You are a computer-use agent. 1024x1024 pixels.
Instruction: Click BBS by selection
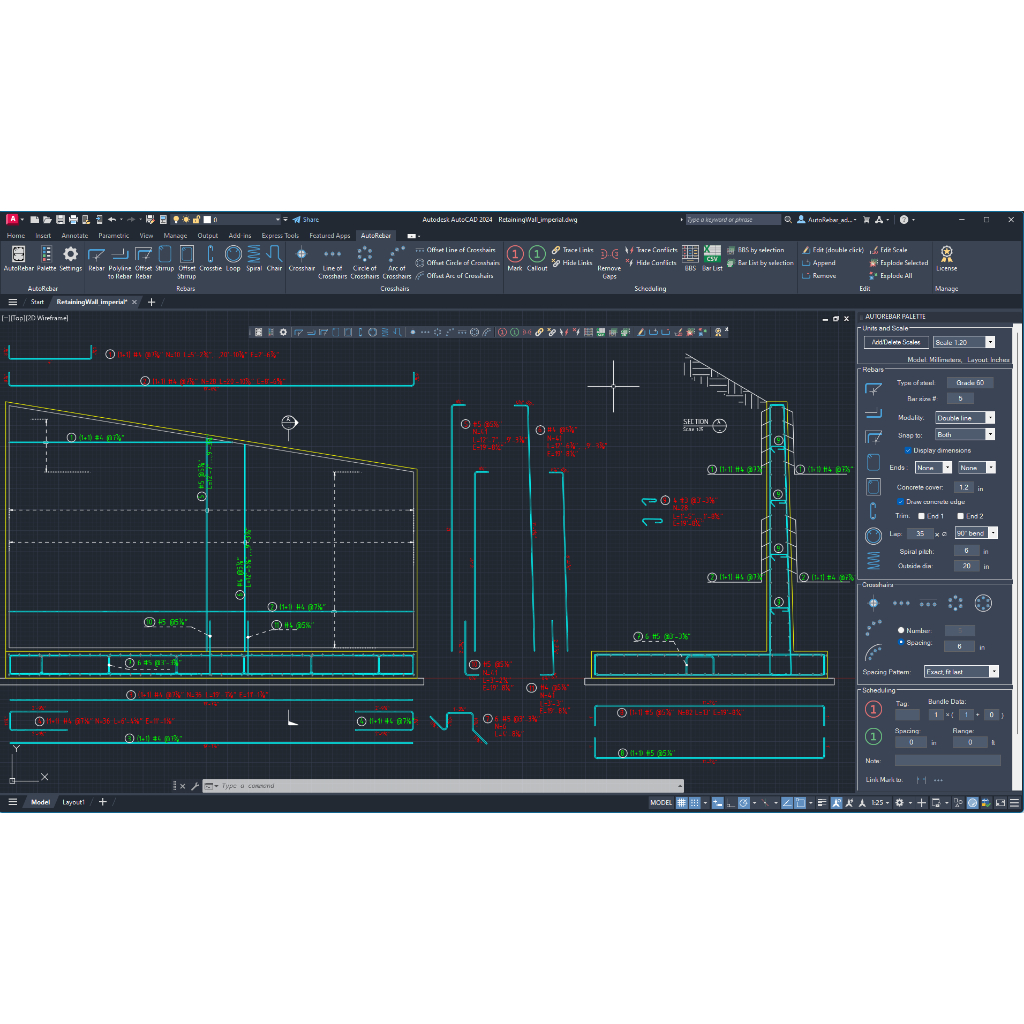756,250
